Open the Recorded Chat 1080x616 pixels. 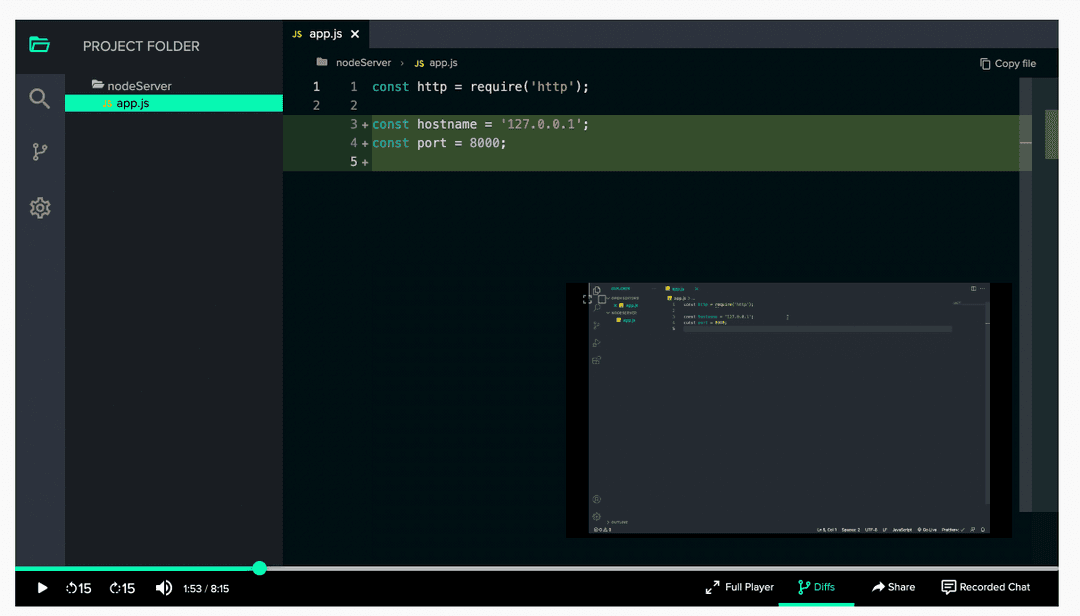click(986, 587)
